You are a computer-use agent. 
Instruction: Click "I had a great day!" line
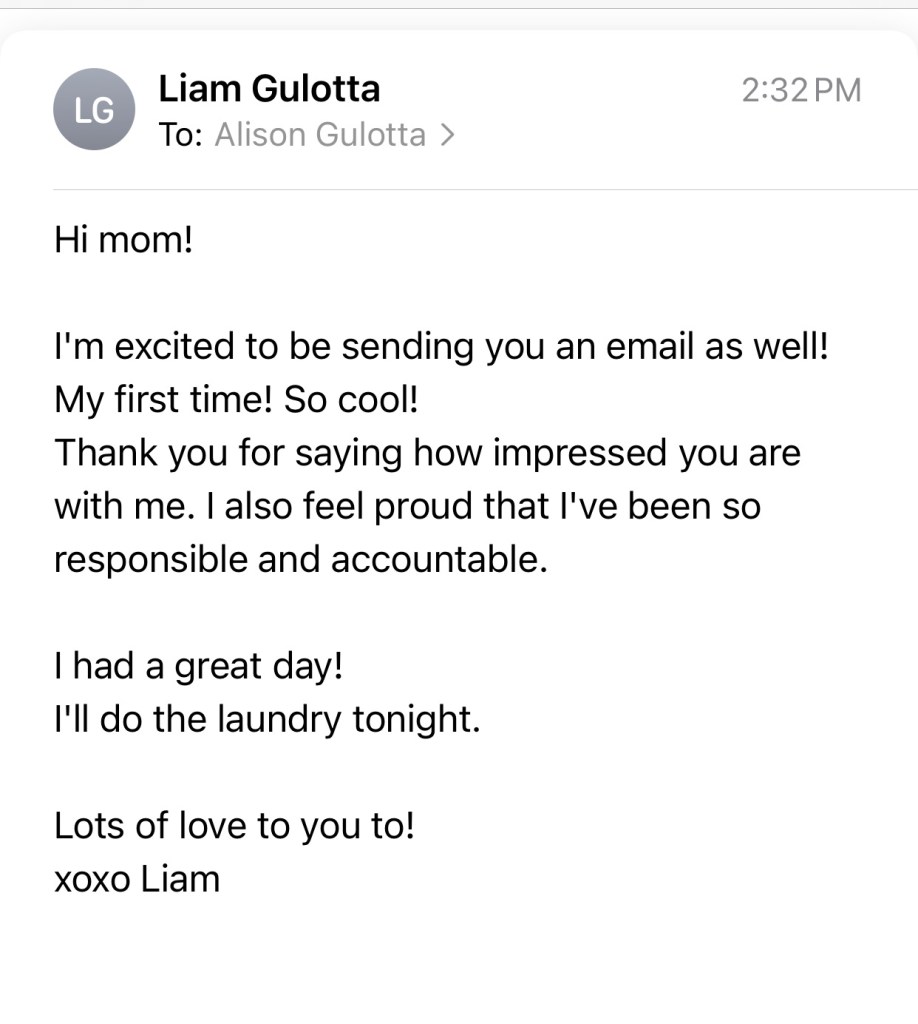198,666
